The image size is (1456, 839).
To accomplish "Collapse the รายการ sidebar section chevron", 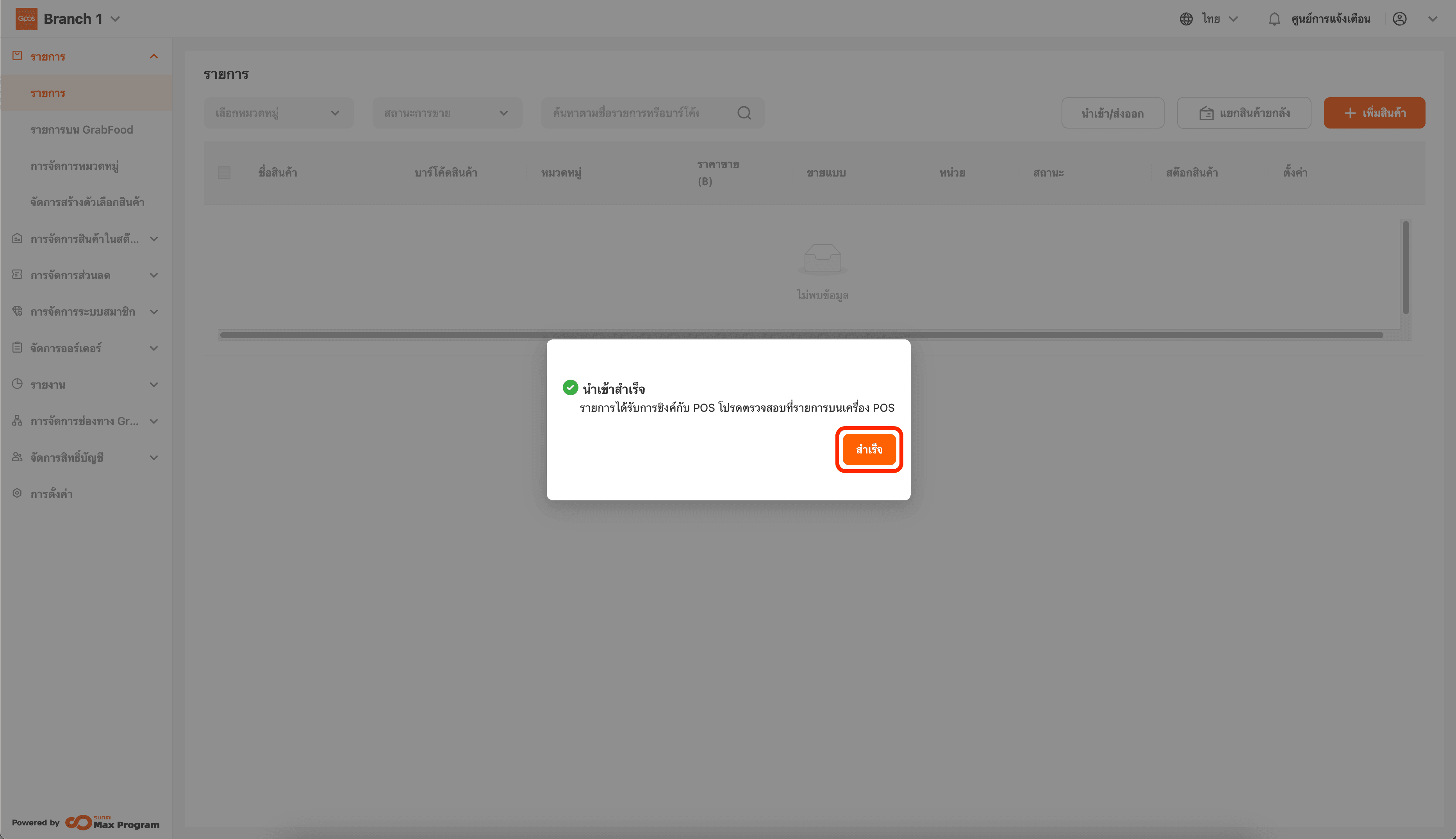I will coord(153,57).
